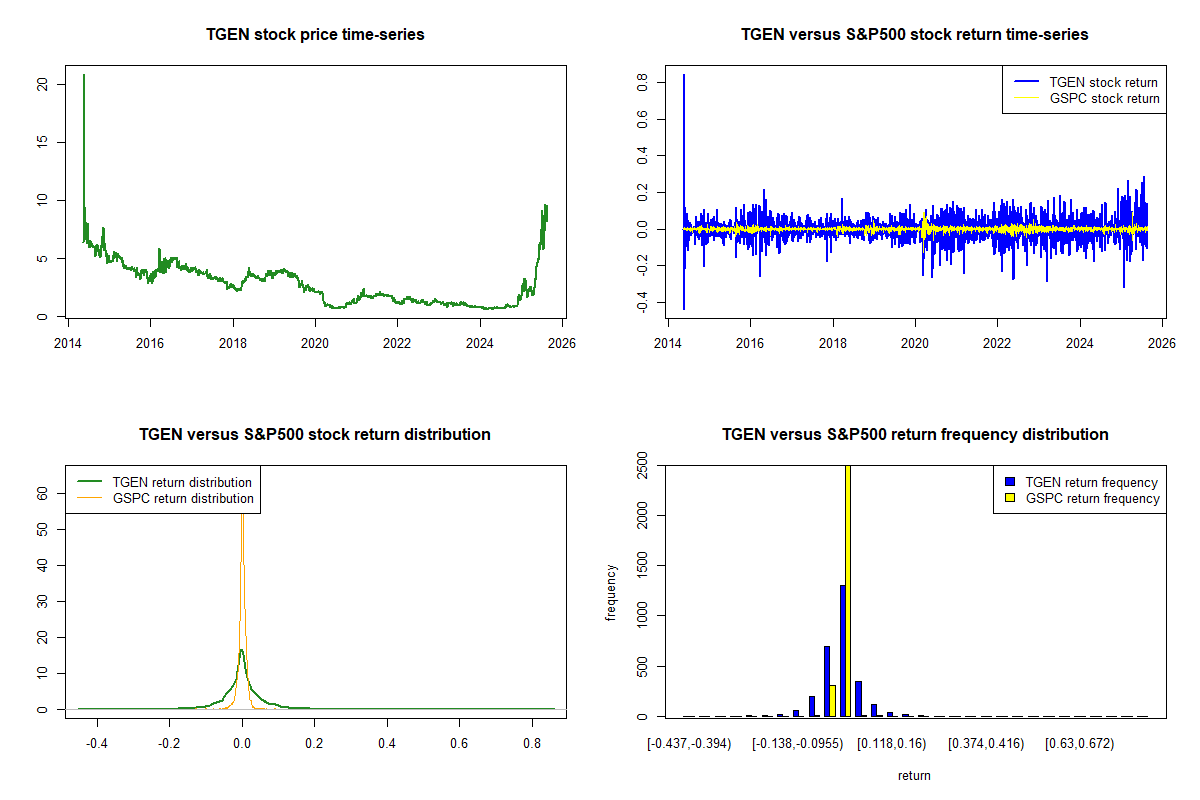Screen dimensions: 1200x800
Task: Click the green line beside TGEN return distribution
Action: [90, 482]
